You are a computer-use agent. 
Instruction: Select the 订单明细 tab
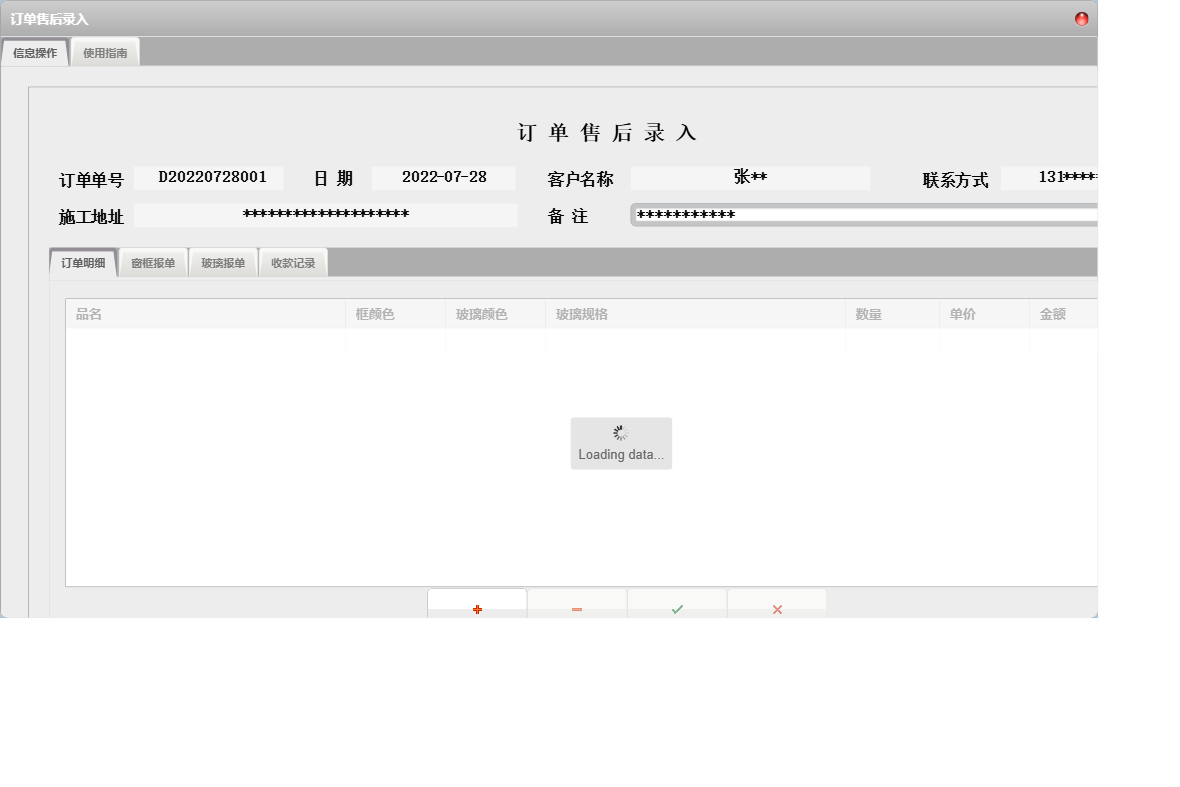(83, 261)
